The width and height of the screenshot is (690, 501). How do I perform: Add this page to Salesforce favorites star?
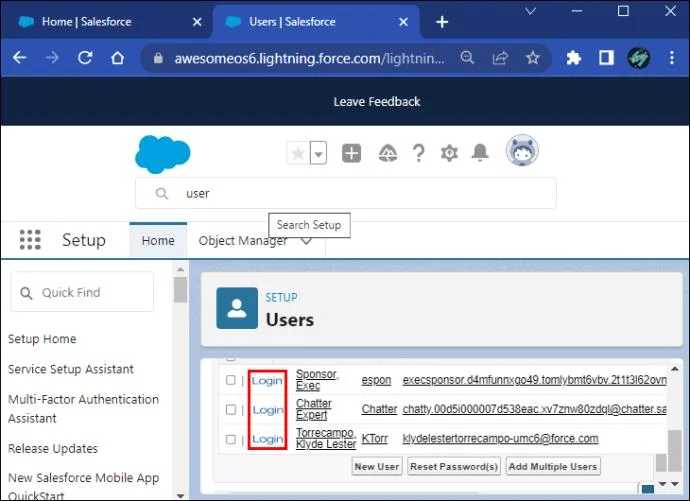(x=298, y=154)
